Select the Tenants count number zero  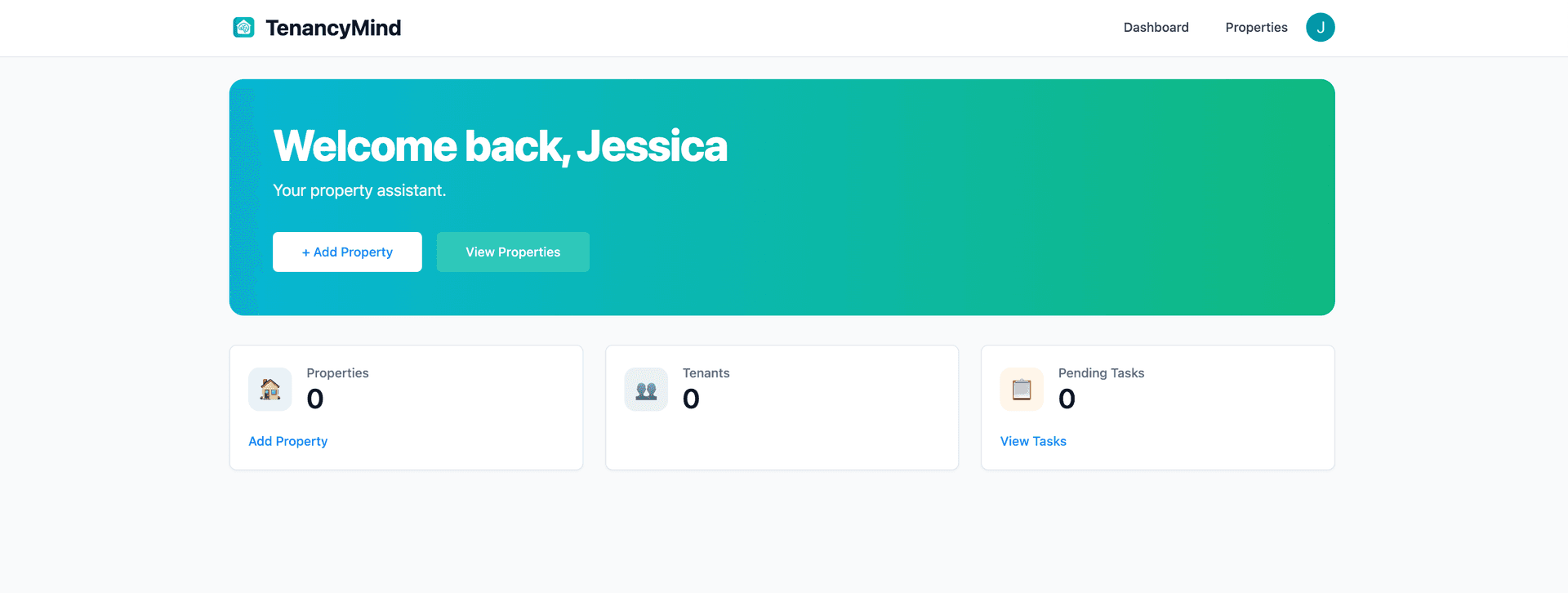pos(691,399)
